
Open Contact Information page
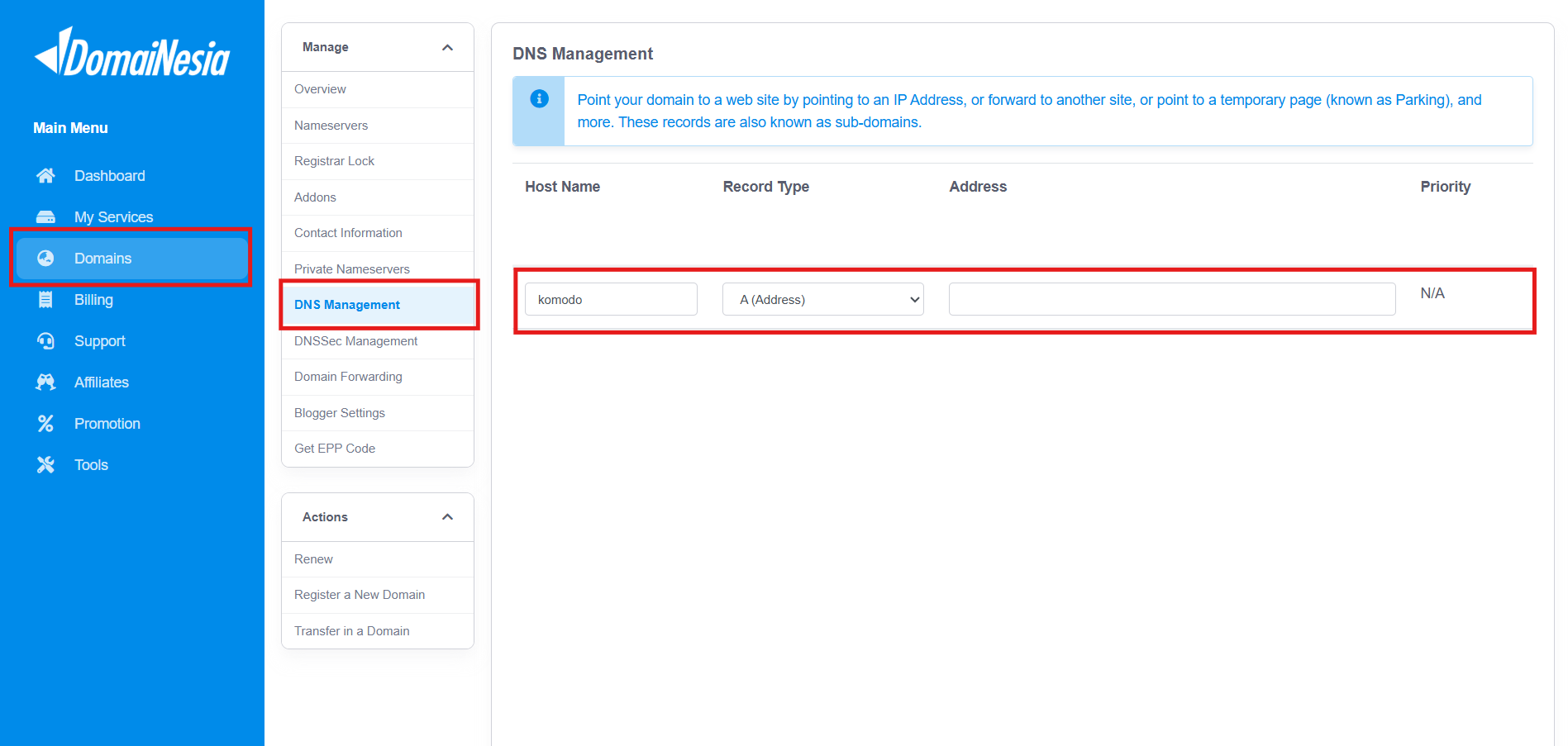(x=378, y=233)
